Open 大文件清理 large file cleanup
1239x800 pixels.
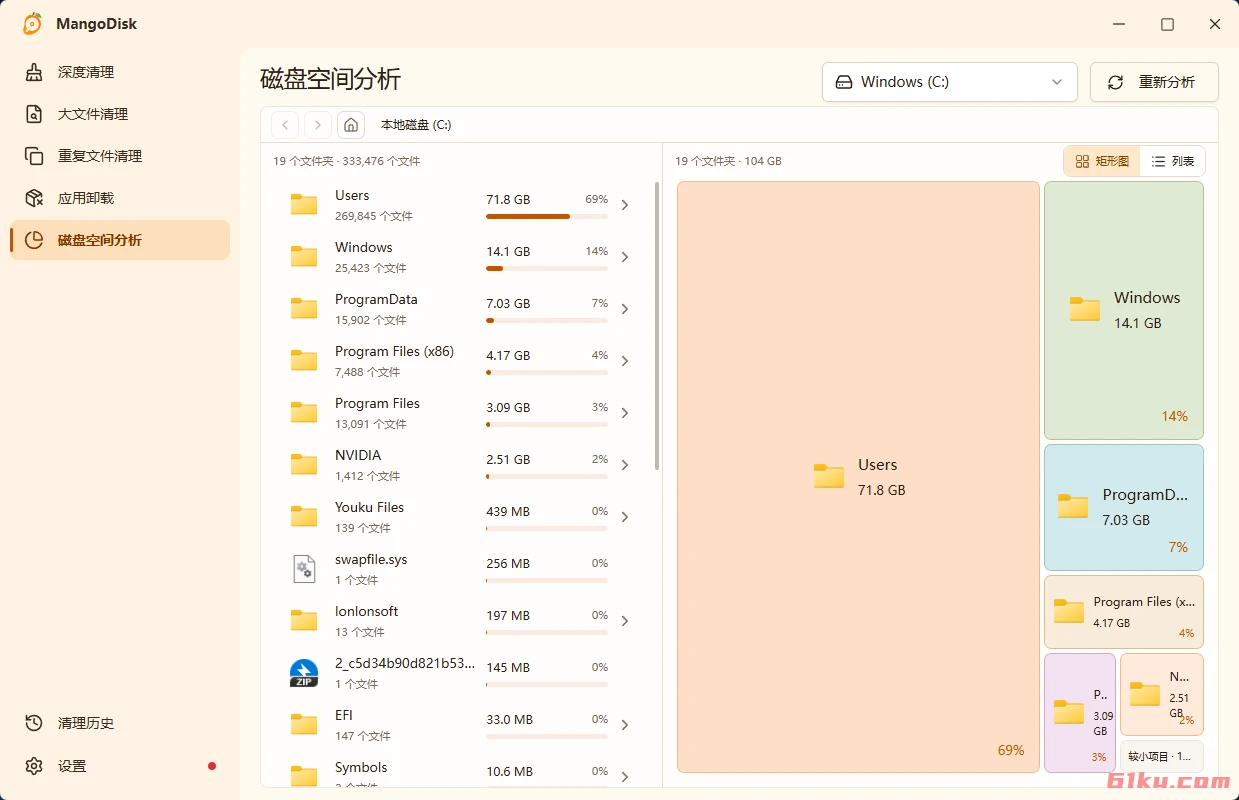pos(120,114)
